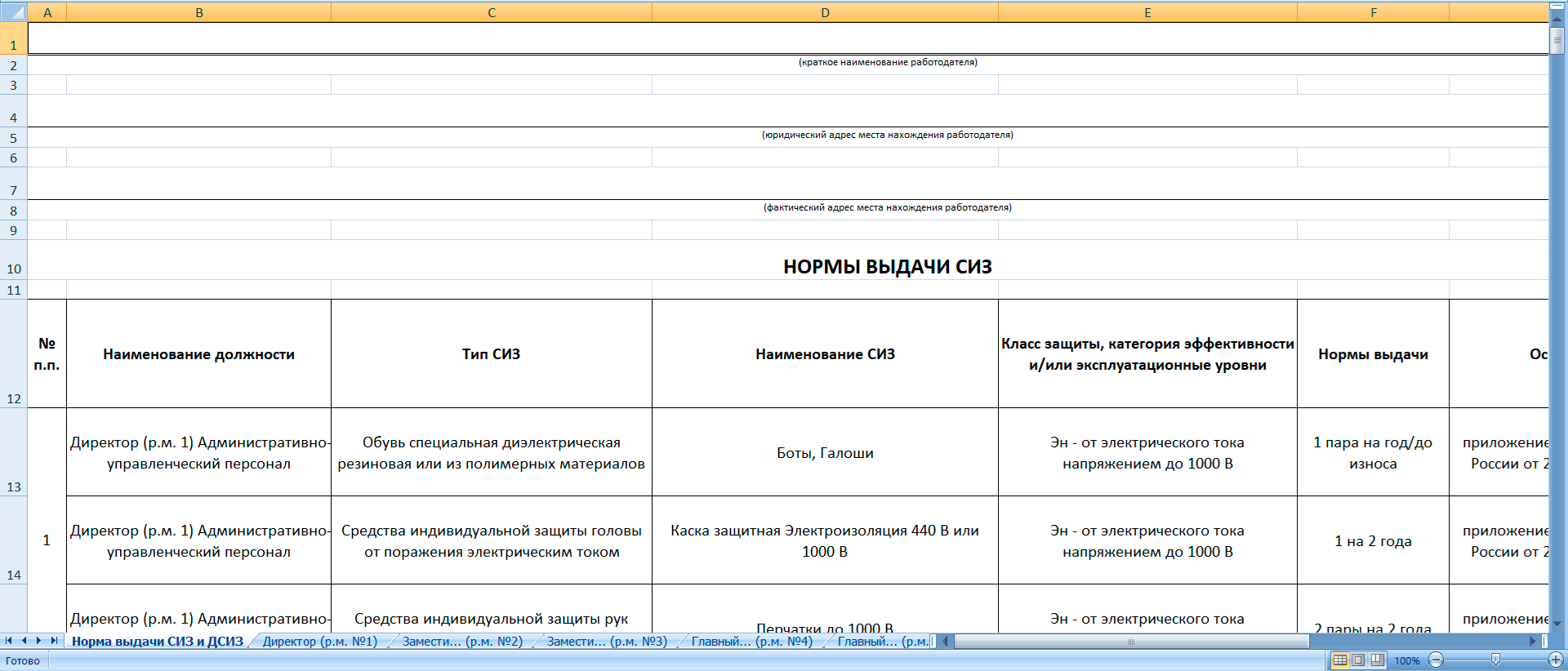Viewport: 1568px width, 671px height.
Task: Select row 4 header
Action: 13,110
